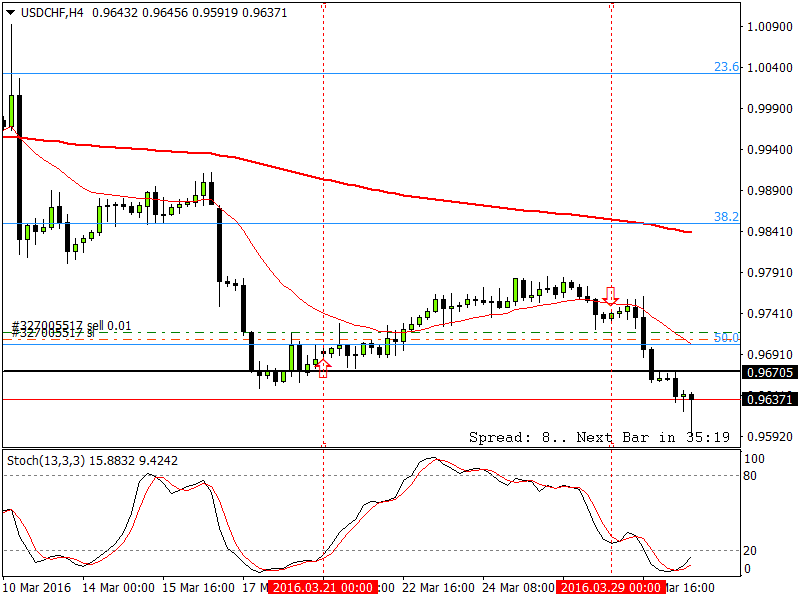Click the 1.00400 price scale value
Viewport: 800px width, 600px height.
pos(769,67)
